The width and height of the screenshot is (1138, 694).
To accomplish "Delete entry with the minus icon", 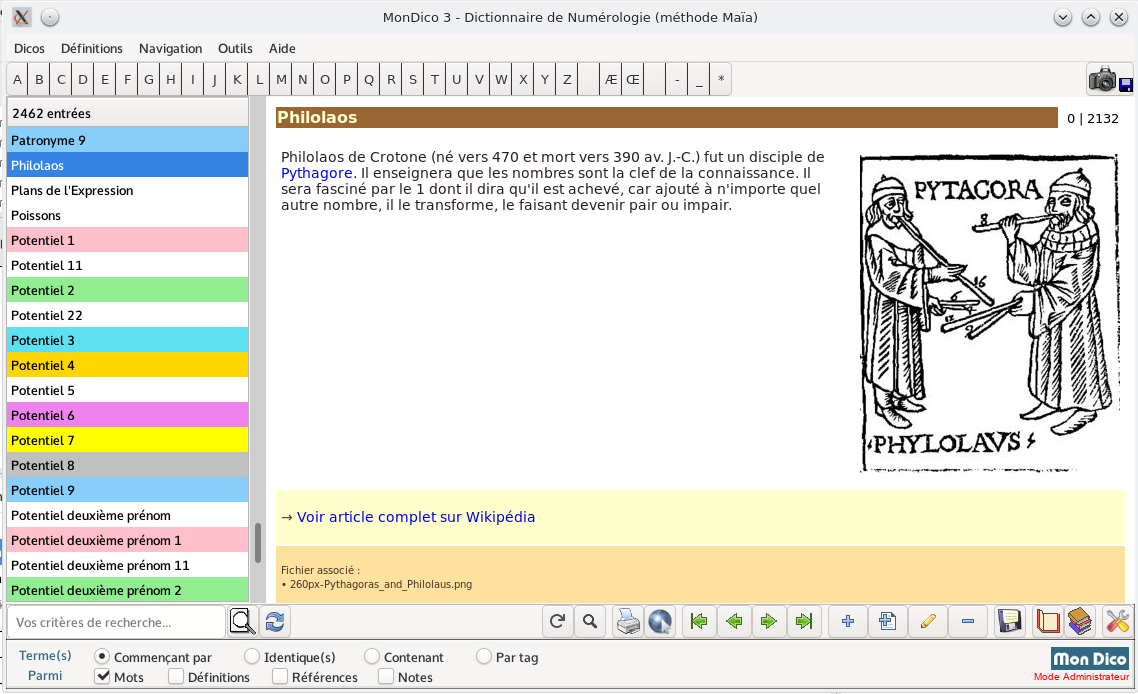I will pos(967,622).
